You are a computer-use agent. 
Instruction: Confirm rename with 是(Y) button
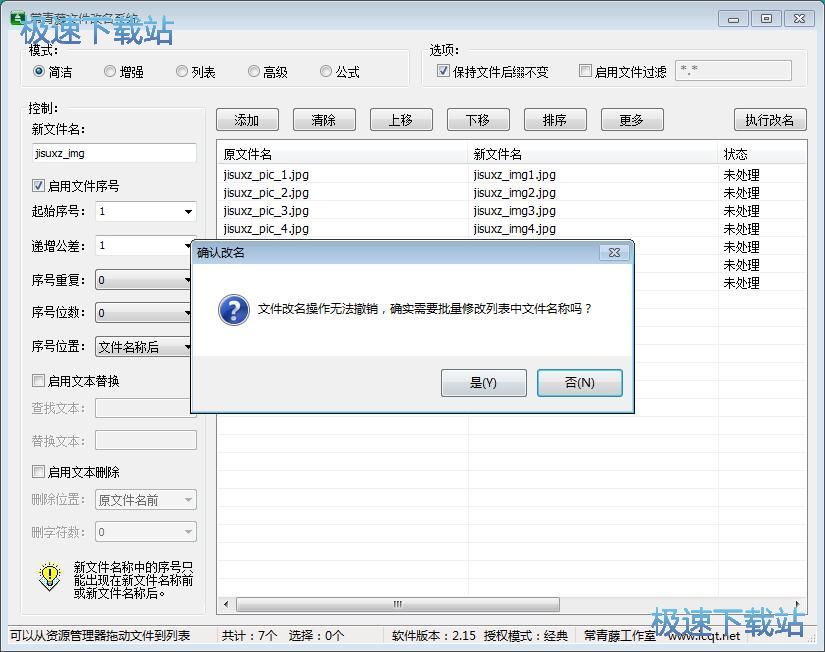point(484,383)
